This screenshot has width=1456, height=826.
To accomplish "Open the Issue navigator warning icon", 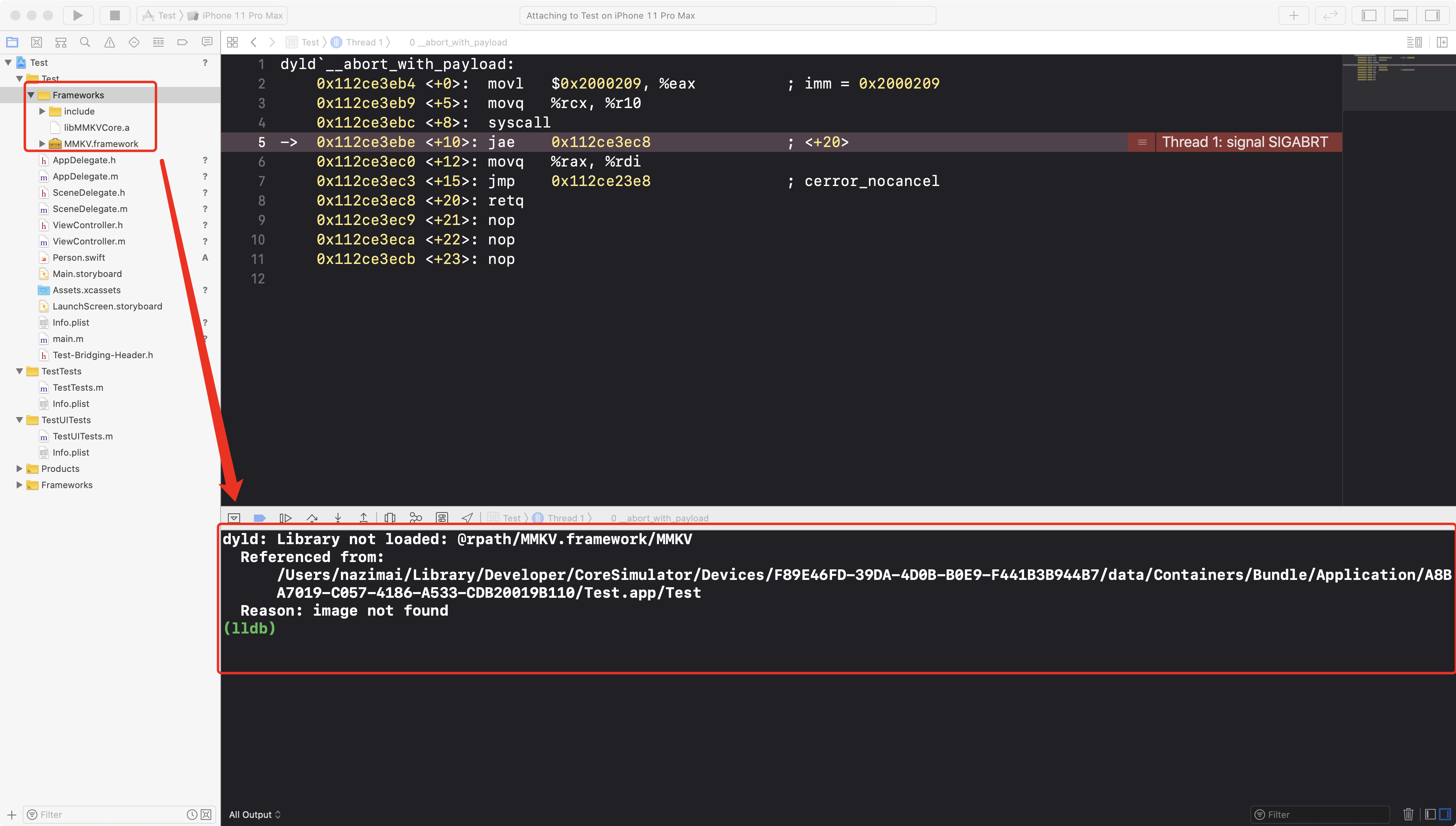I will click(x=110, y=42).
